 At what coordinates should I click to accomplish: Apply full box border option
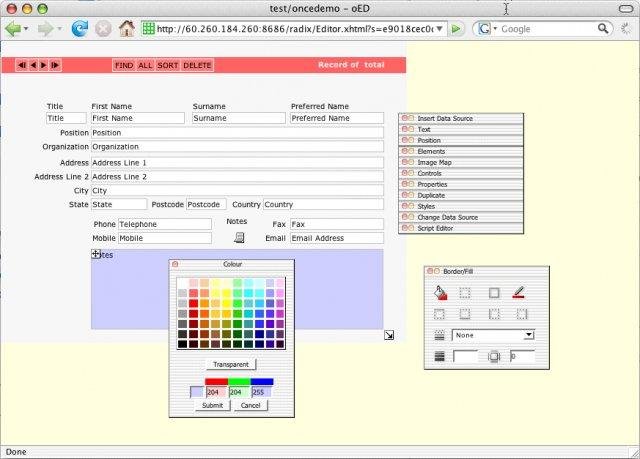494,293
